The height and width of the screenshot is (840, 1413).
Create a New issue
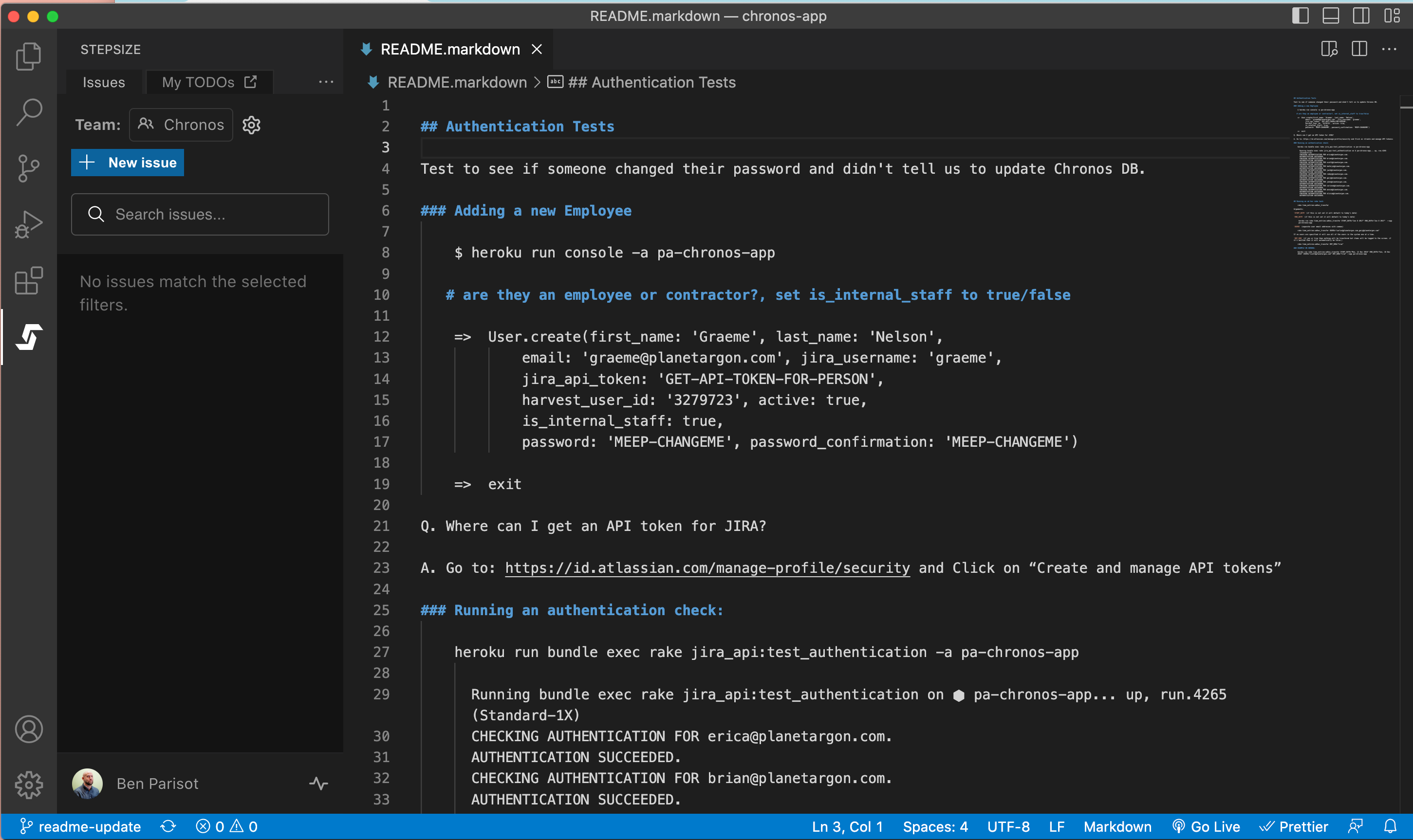pyautogui.click(x=128, y=163)
